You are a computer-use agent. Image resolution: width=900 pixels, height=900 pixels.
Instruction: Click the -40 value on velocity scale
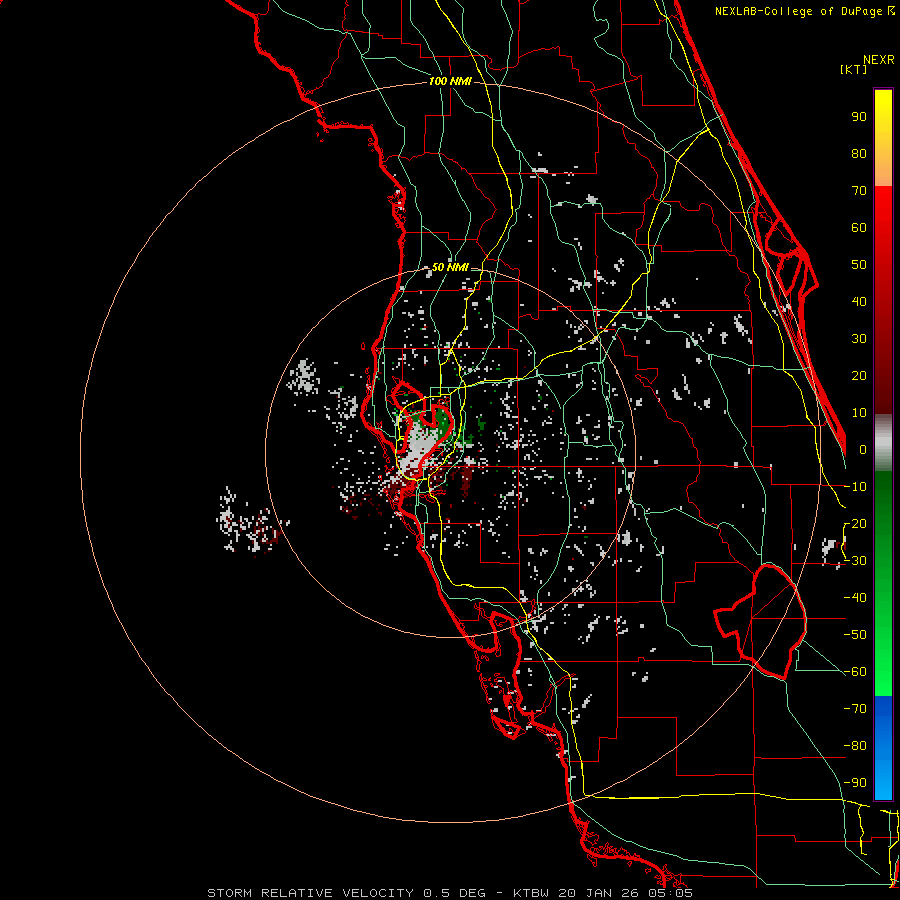[x=855, y=598]
